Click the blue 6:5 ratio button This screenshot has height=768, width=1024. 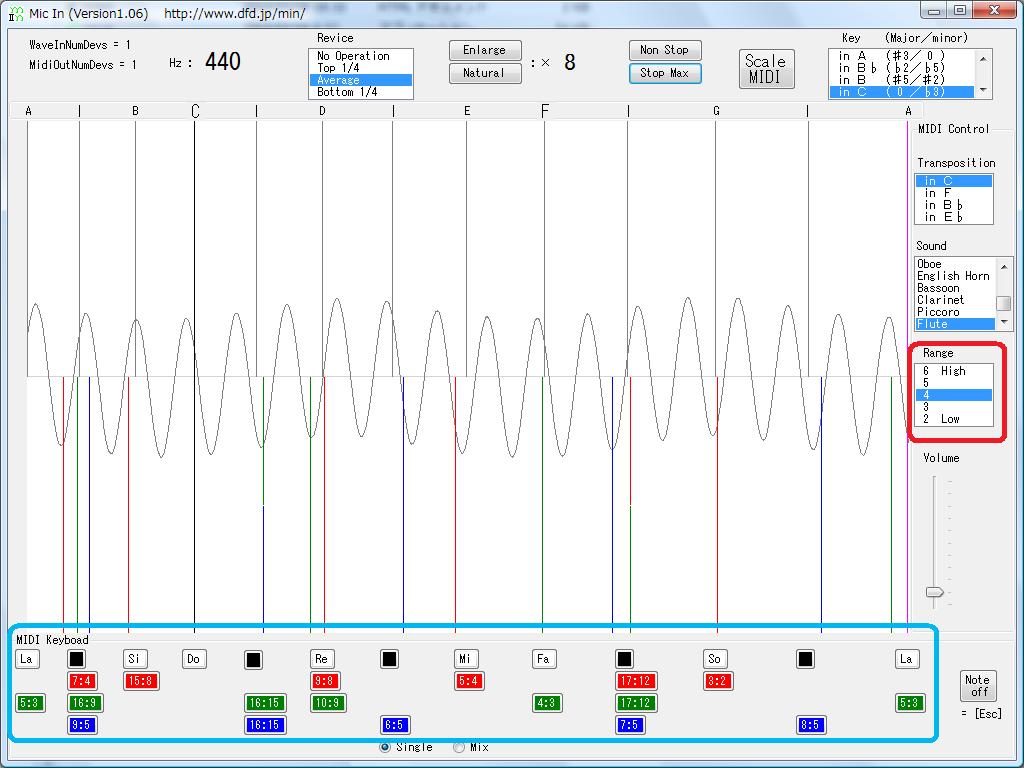click(x=394, y=725)
